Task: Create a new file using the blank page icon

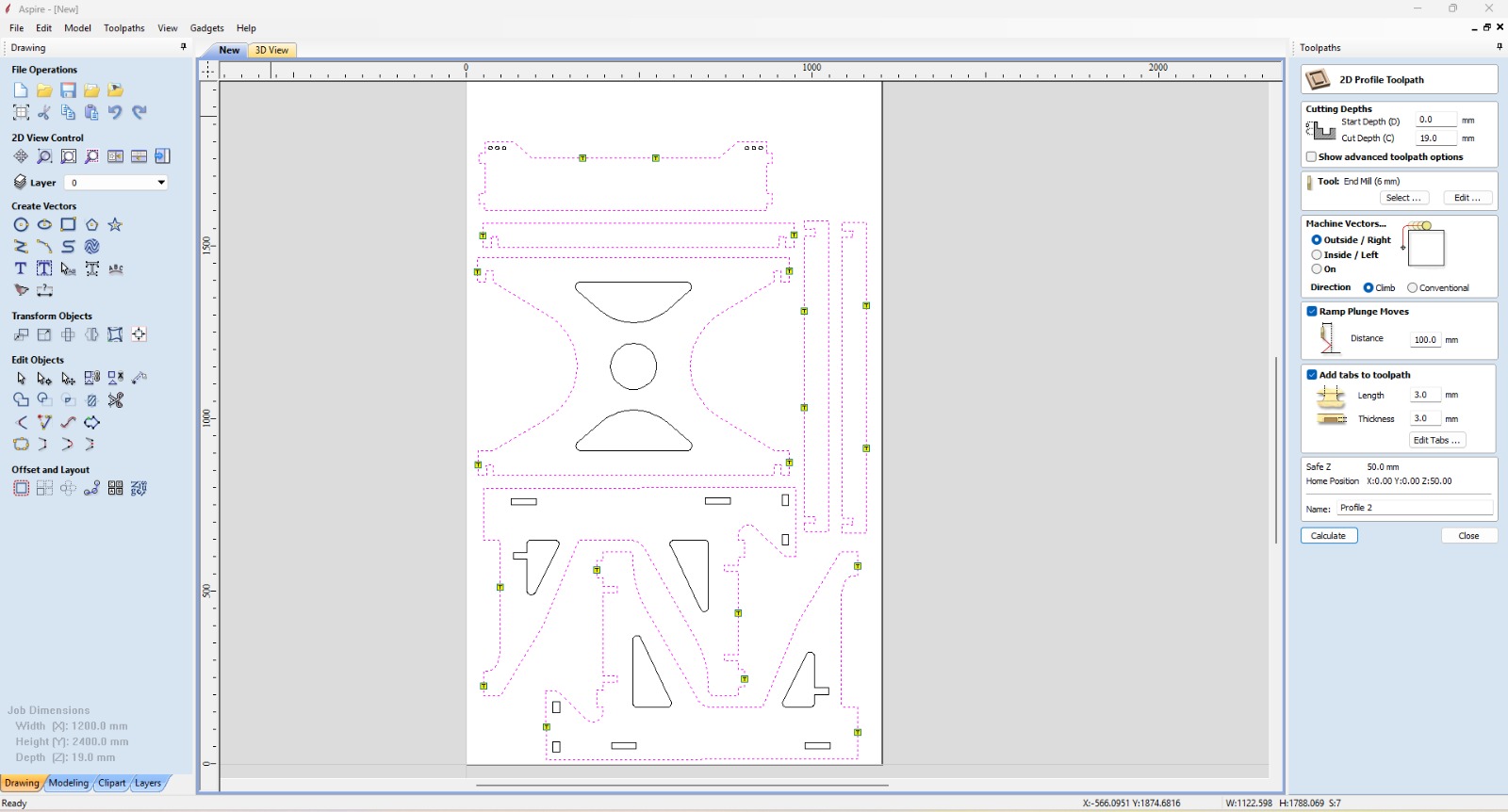Action: pos(21,90)
